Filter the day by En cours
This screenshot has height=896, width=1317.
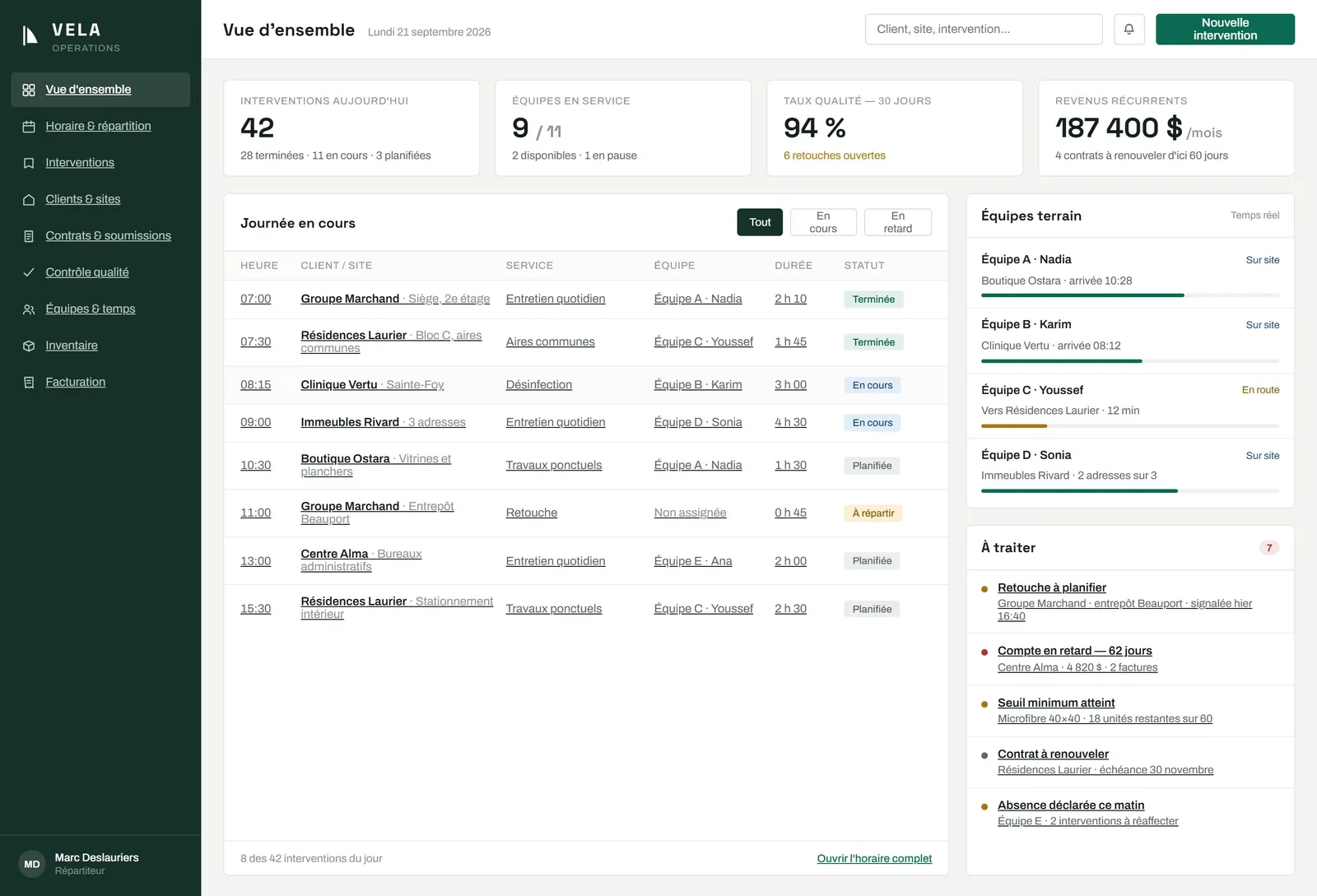click(823, 222)
